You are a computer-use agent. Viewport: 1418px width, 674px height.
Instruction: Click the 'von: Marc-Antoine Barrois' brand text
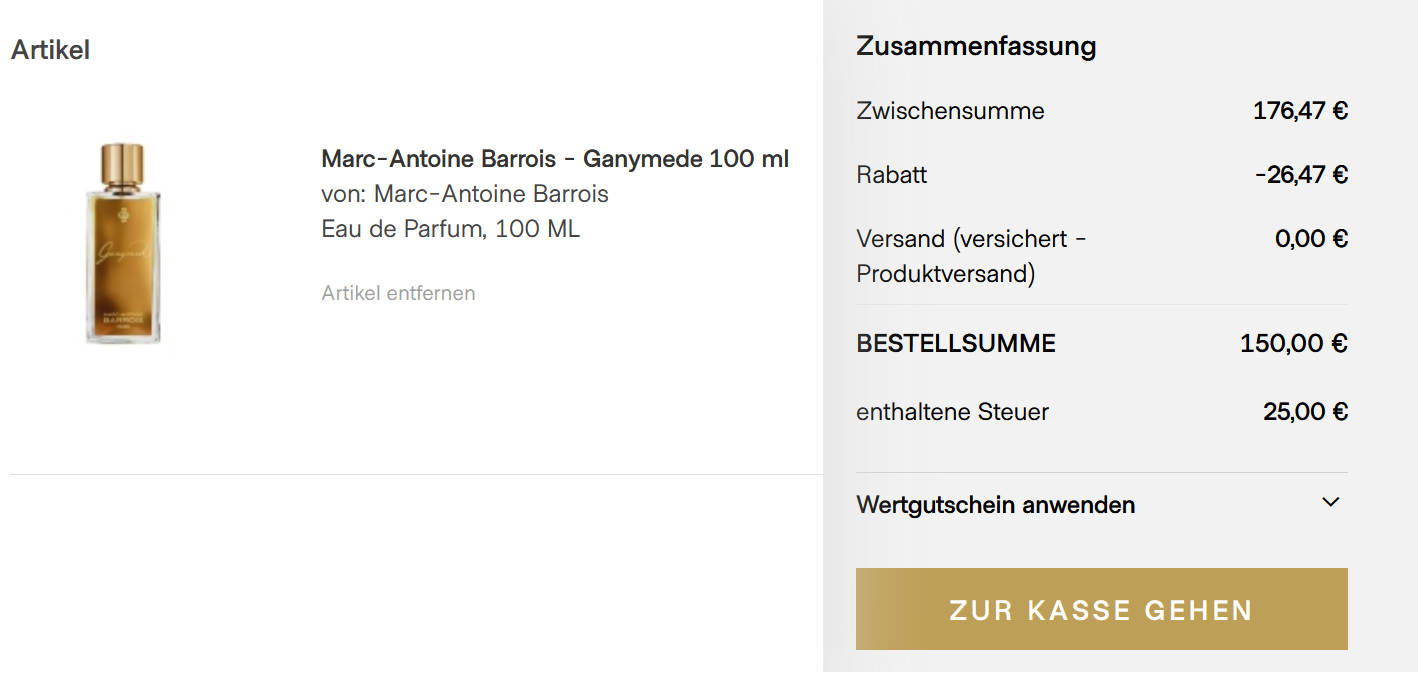(x=465, y=193)
